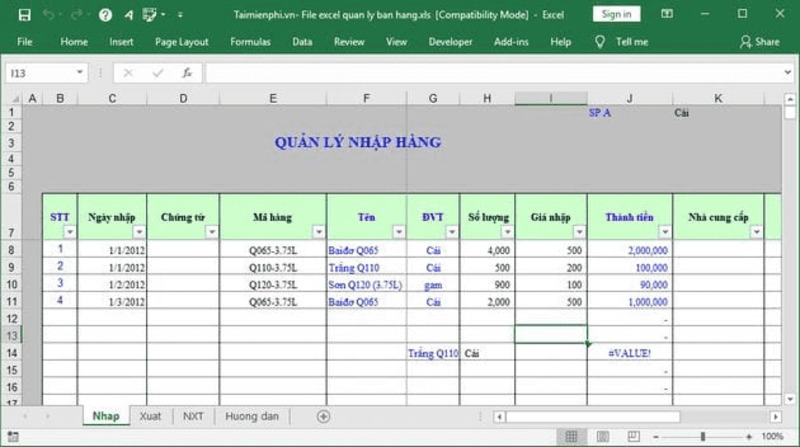The height and width of the screenshot is (447, 800).
Task: Expand the formula bar chevron
Action: click(788, 73)
